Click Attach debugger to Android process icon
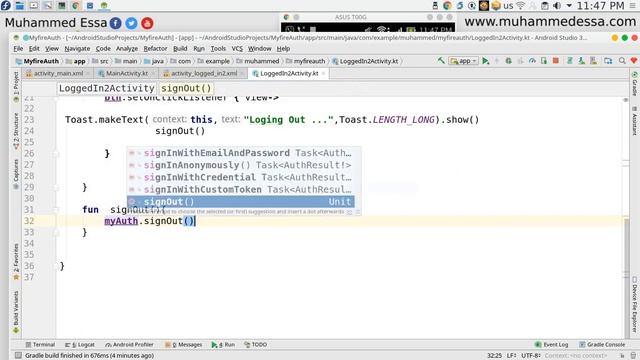640x360 pixels. click(544, 61)
